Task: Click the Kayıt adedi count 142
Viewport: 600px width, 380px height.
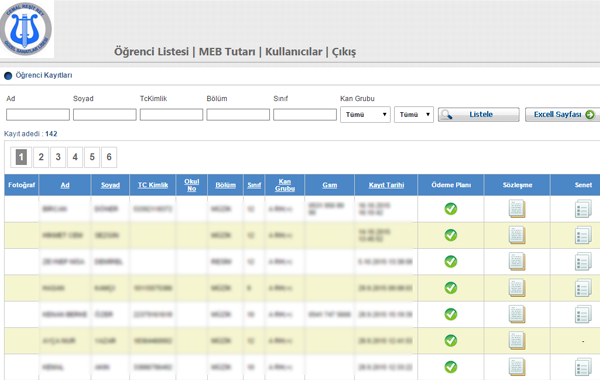Action: tap(51, 134)
